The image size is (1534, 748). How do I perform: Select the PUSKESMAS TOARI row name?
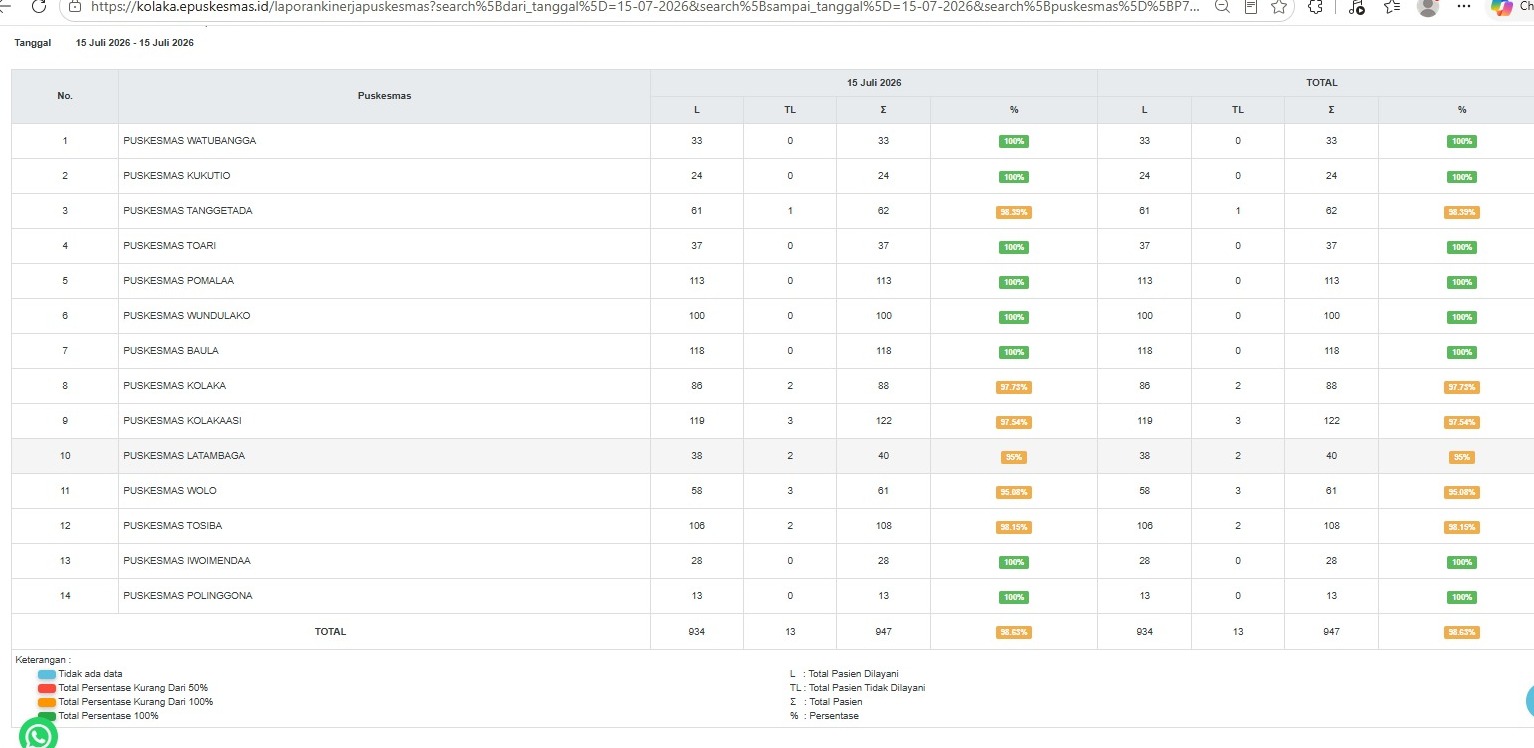tap(170, 246)
